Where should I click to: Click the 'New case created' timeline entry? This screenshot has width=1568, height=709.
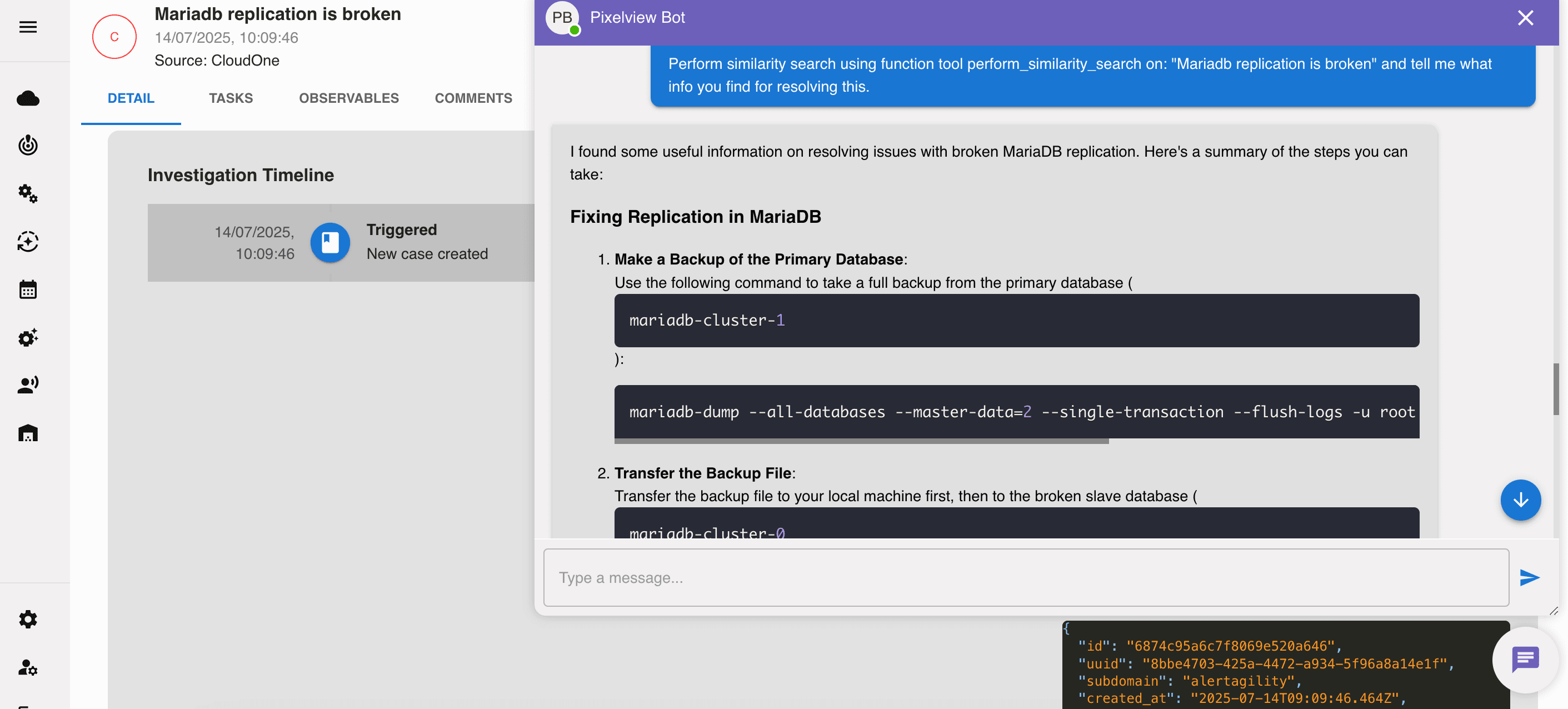click(x=427, y=254)
